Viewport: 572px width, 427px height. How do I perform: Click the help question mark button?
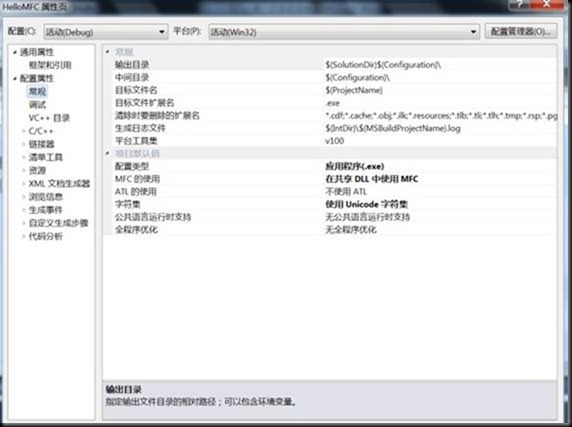[520, 4]
